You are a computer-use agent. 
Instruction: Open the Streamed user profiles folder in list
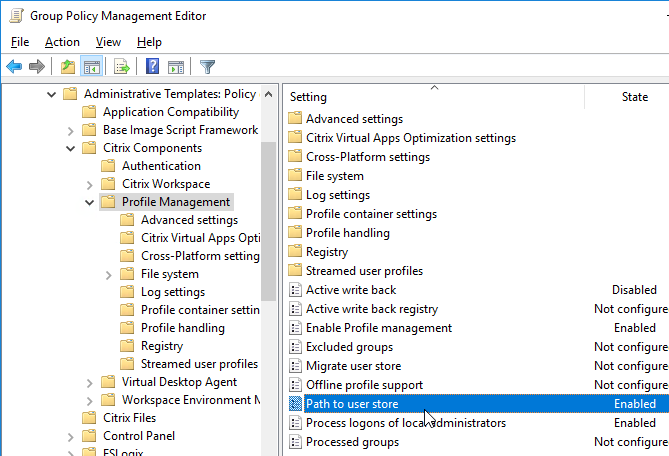pos(364,271)
